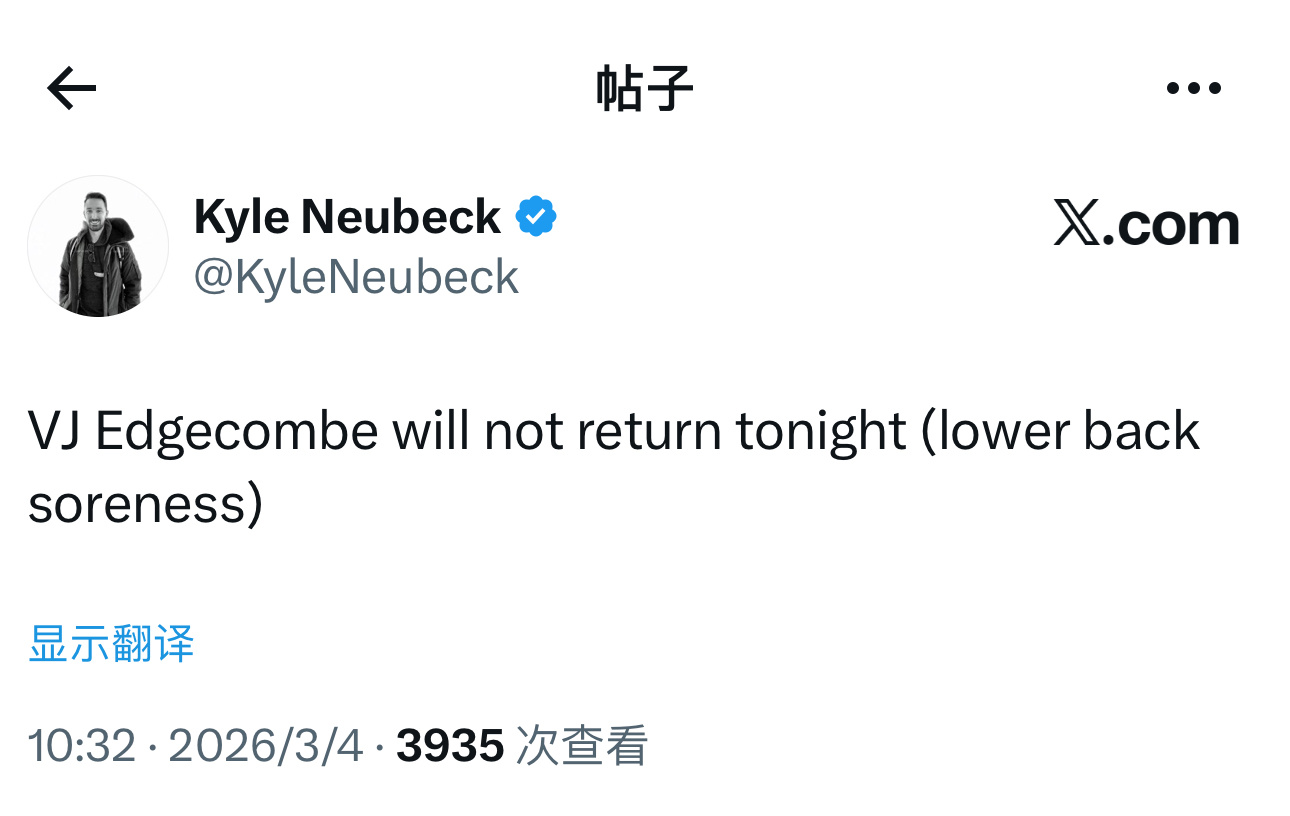Screen dimensions: 1290x816
Task: Click the 3935 views count
Action: (x=451, y=744)
